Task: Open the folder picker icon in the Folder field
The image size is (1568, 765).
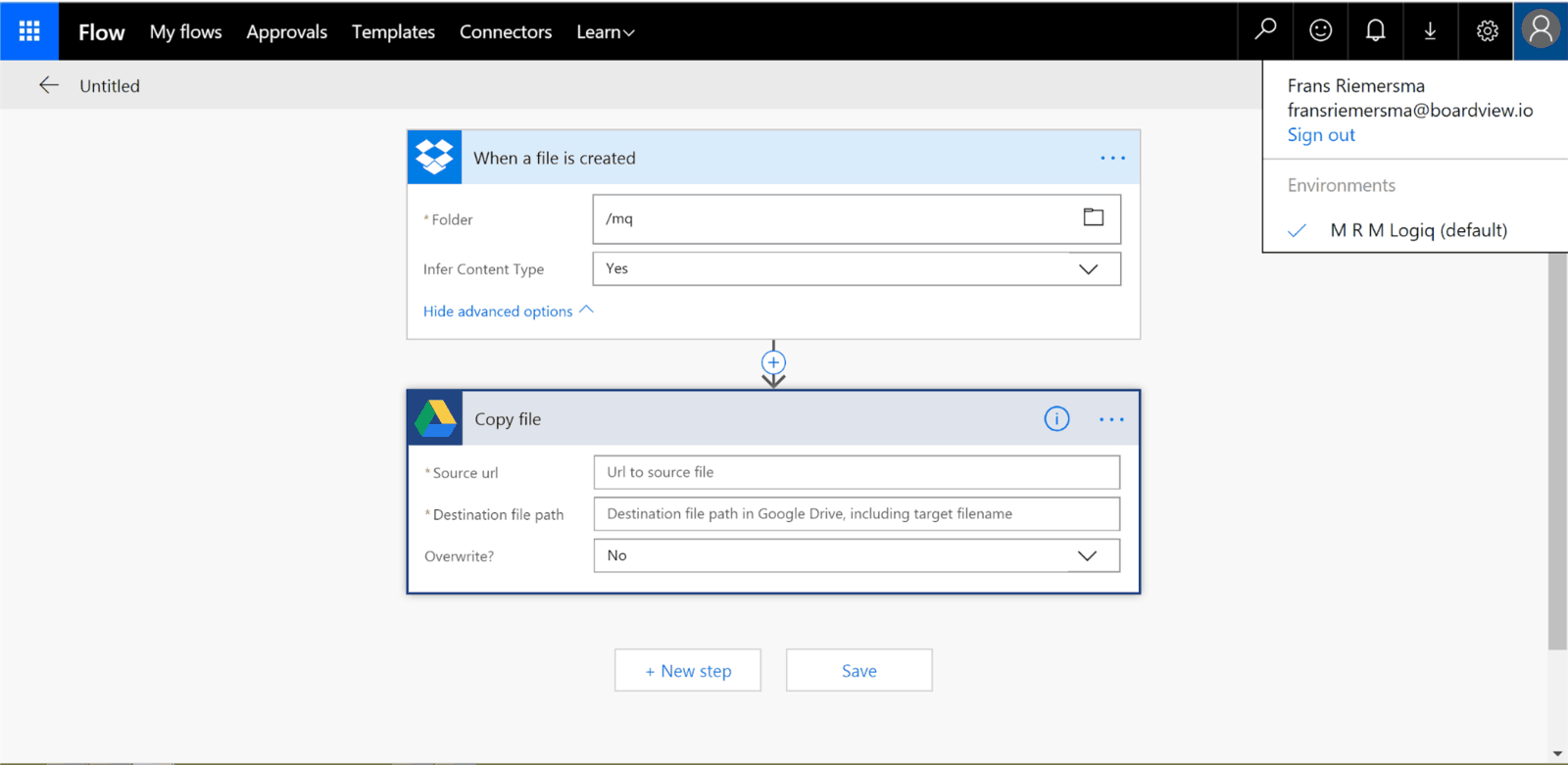Action: click(x=1093, y=217)
